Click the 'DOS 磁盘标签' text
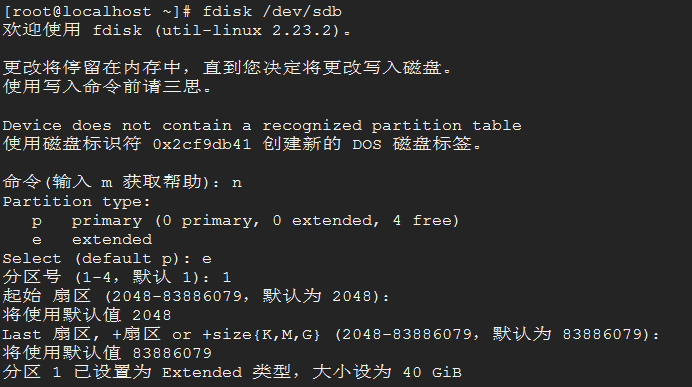 pos(417,144)
